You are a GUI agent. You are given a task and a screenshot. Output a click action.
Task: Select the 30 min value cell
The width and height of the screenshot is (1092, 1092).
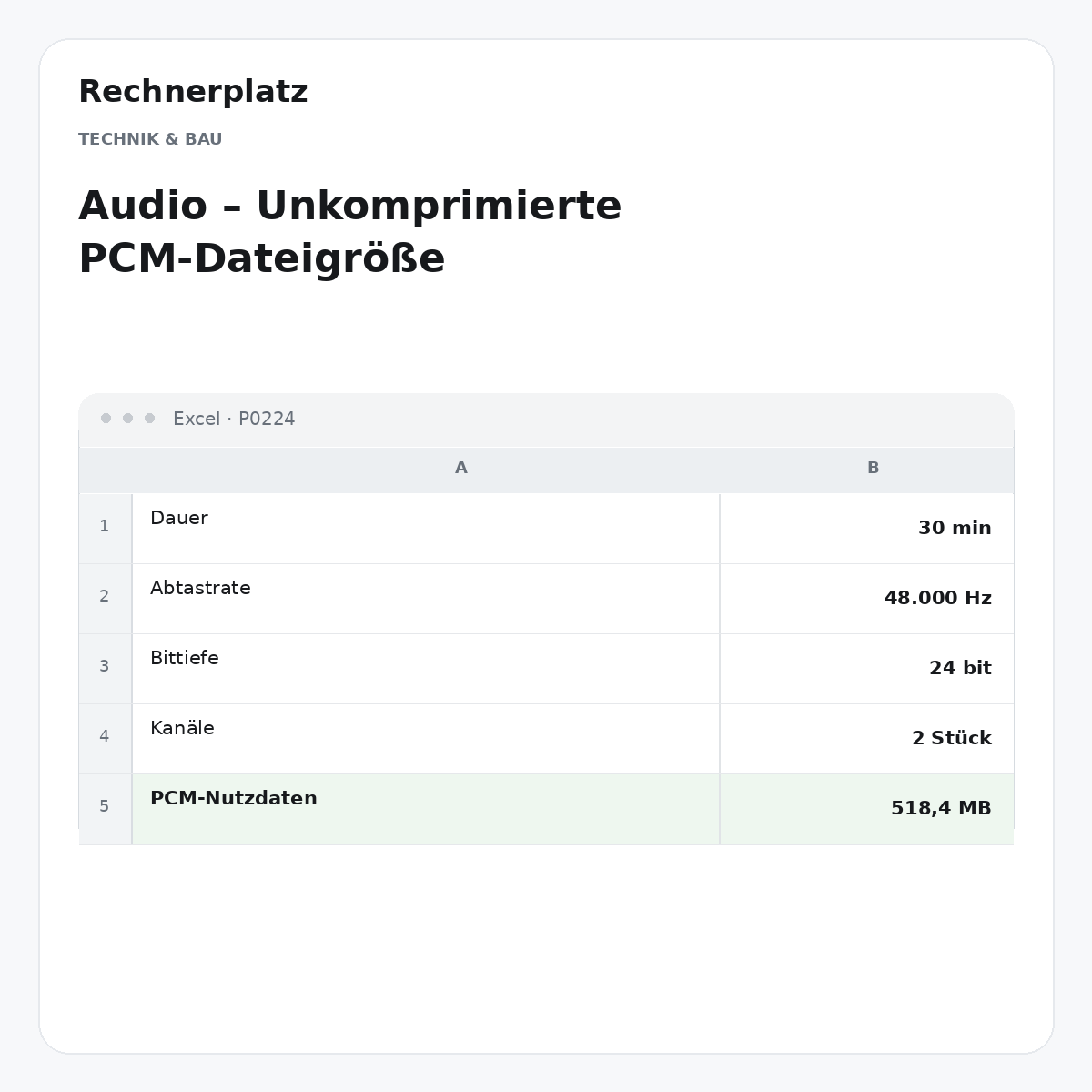tap(866, 529)
